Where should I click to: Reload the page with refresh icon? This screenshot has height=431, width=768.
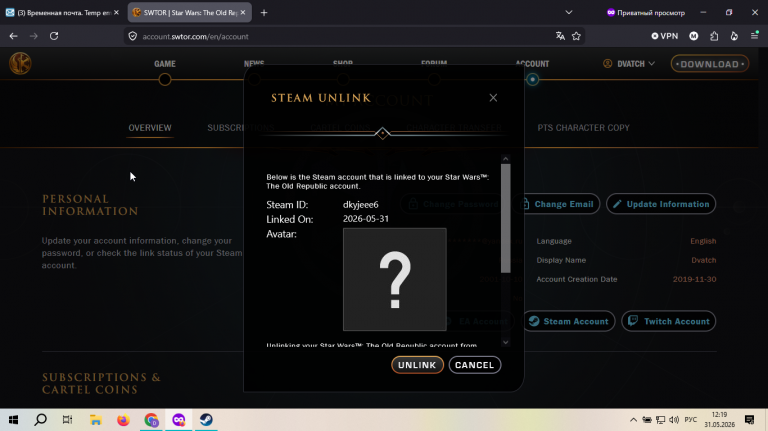click(x=54, y=36)
